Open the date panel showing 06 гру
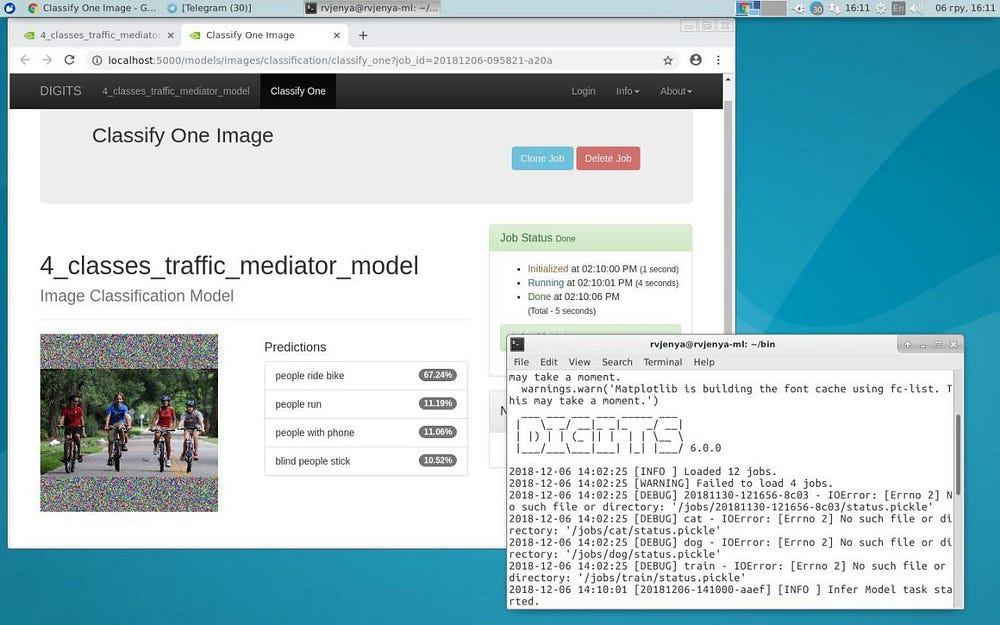 (964, 8)
